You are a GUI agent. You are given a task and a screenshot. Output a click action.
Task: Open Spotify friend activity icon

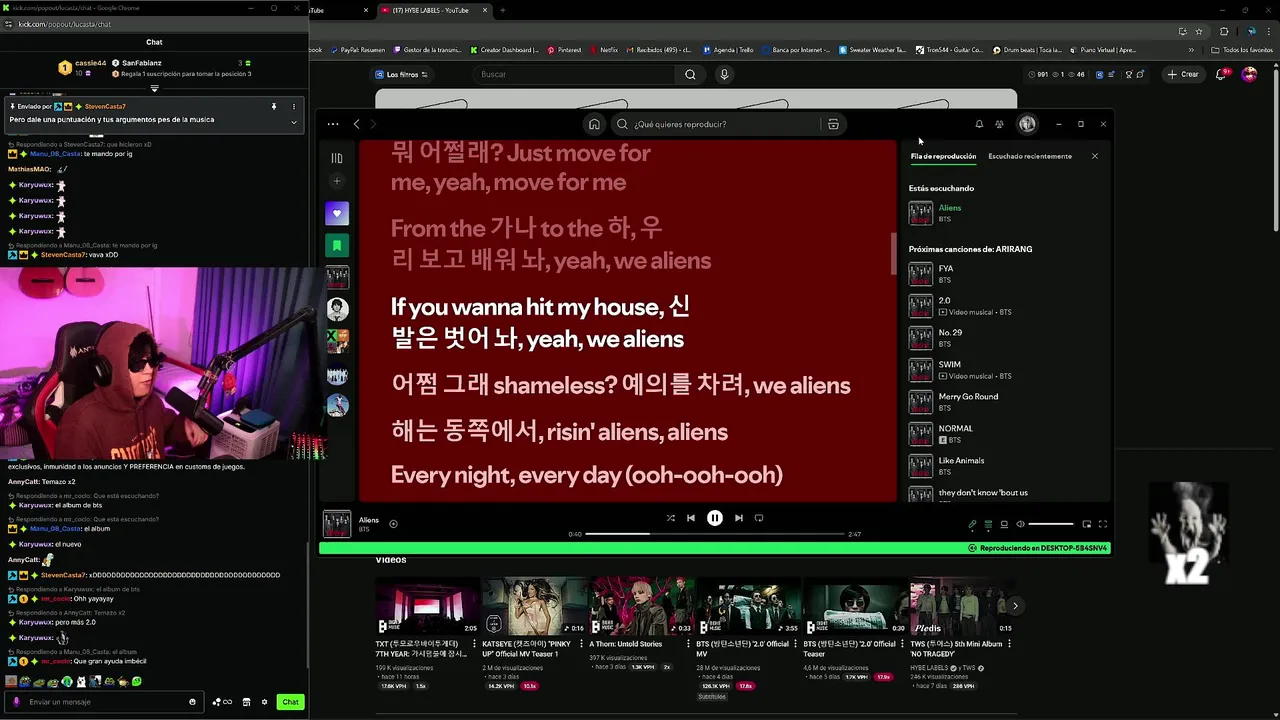pos(999,124)
